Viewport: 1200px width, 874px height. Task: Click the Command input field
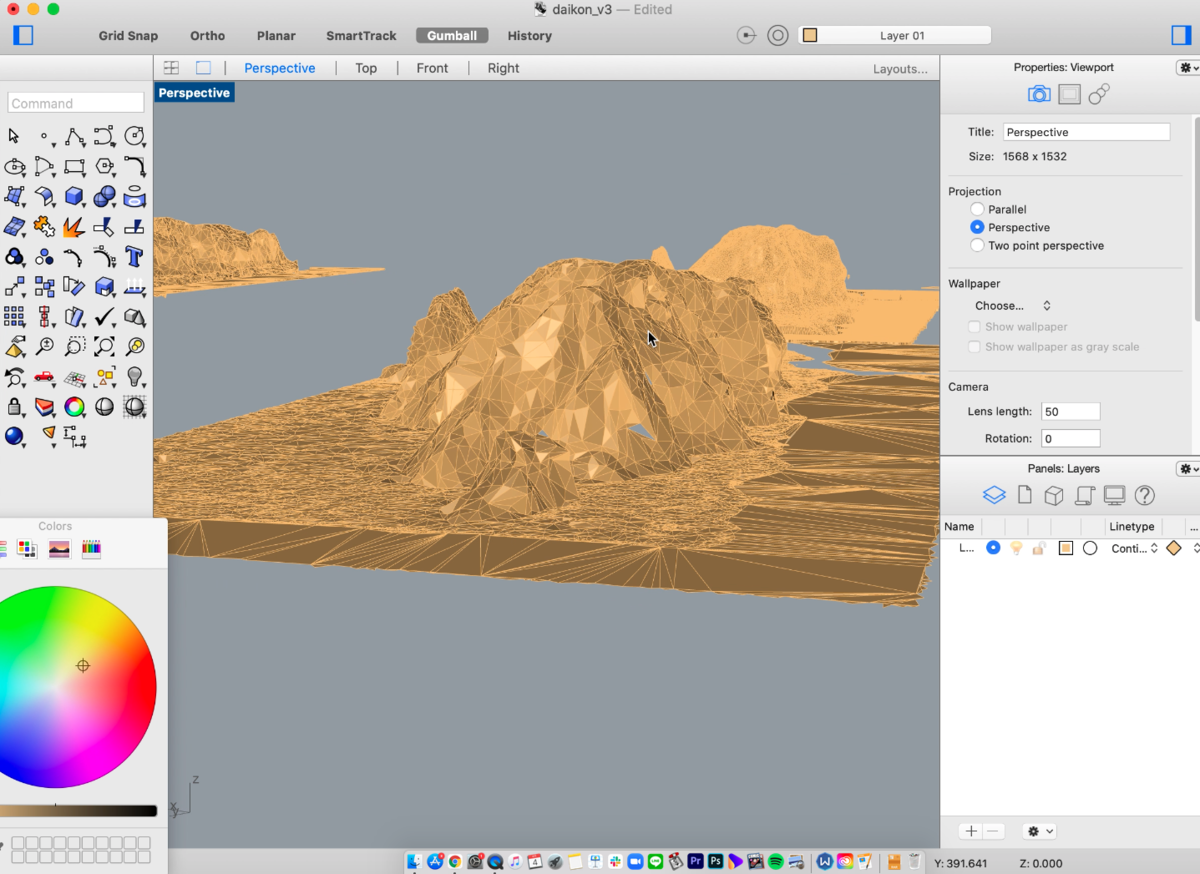coord(76,103)
